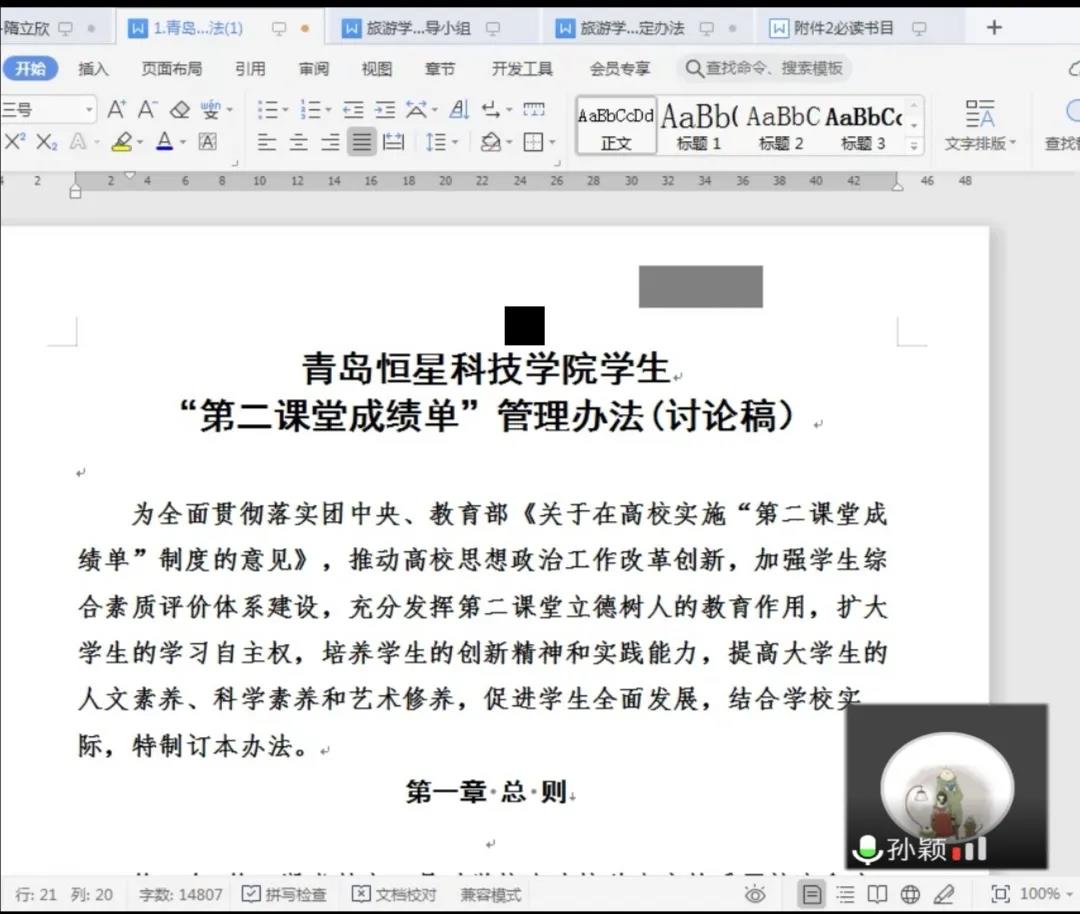
Task: Apply the 标题 1 style
Action: point(698,125)
